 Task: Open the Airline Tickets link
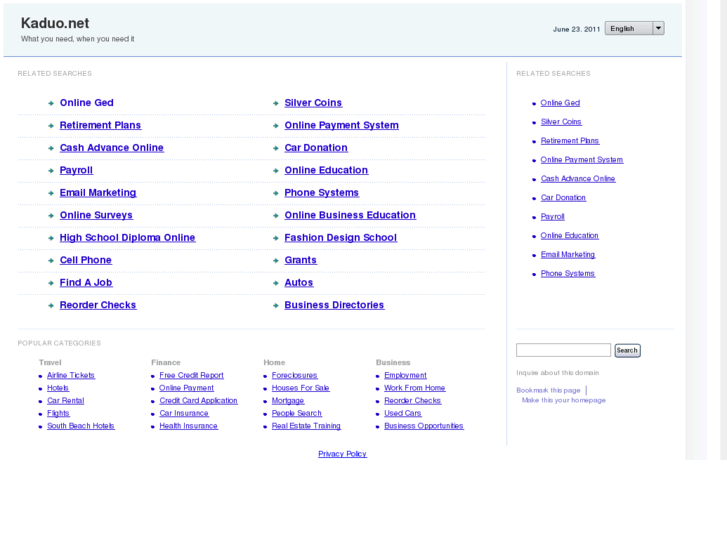[x=70, y=375]
